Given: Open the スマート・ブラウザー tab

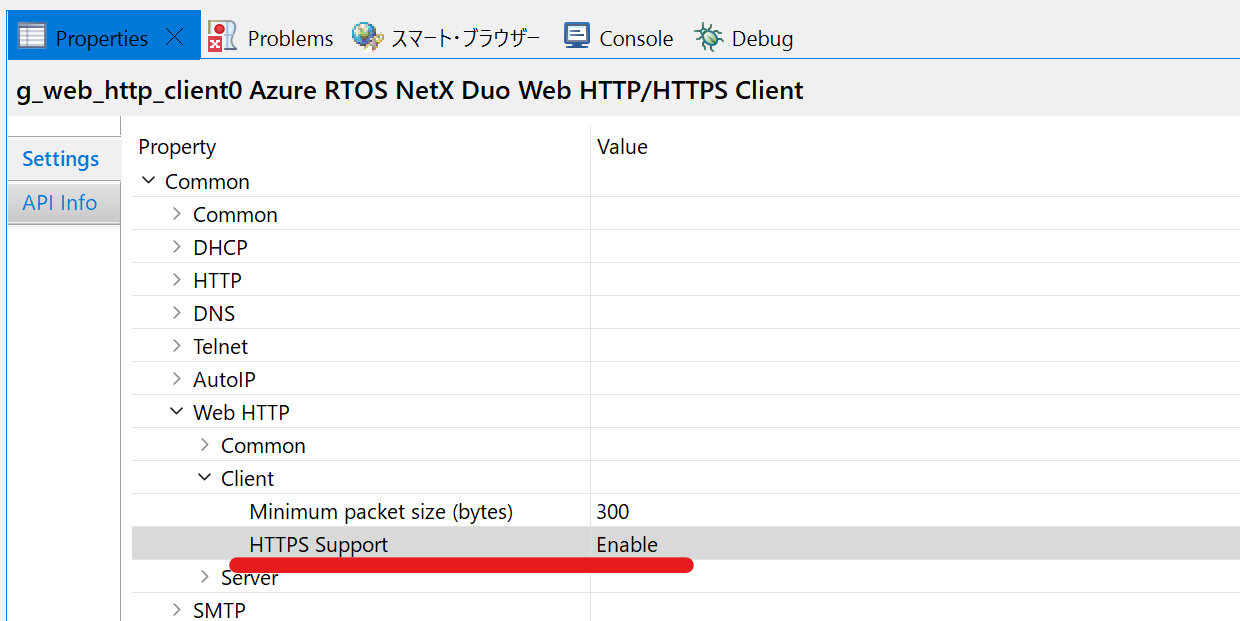Looking at the screenshot, I should [465, 38].
